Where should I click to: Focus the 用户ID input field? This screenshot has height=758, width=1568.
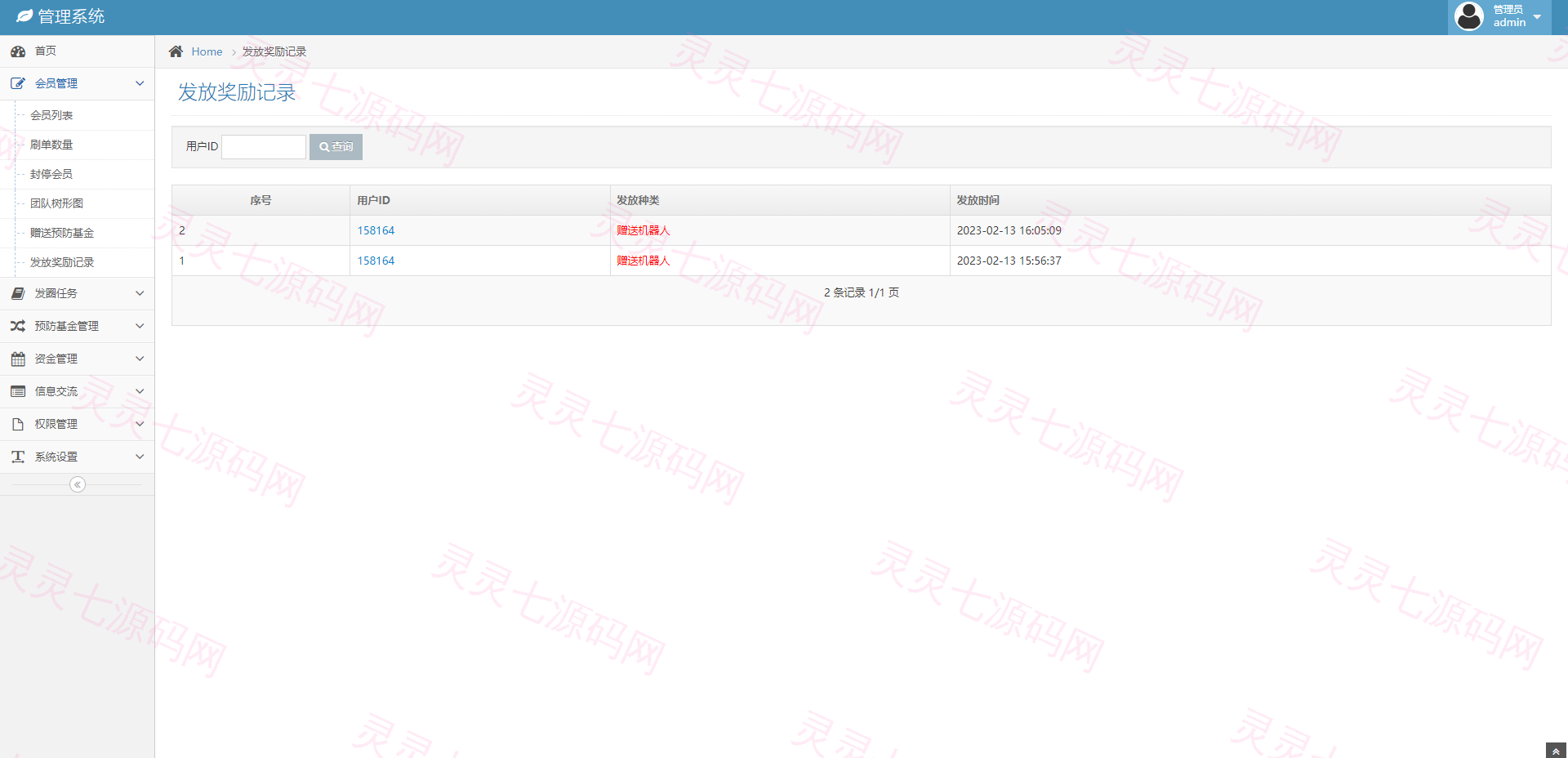coord(264,147)
